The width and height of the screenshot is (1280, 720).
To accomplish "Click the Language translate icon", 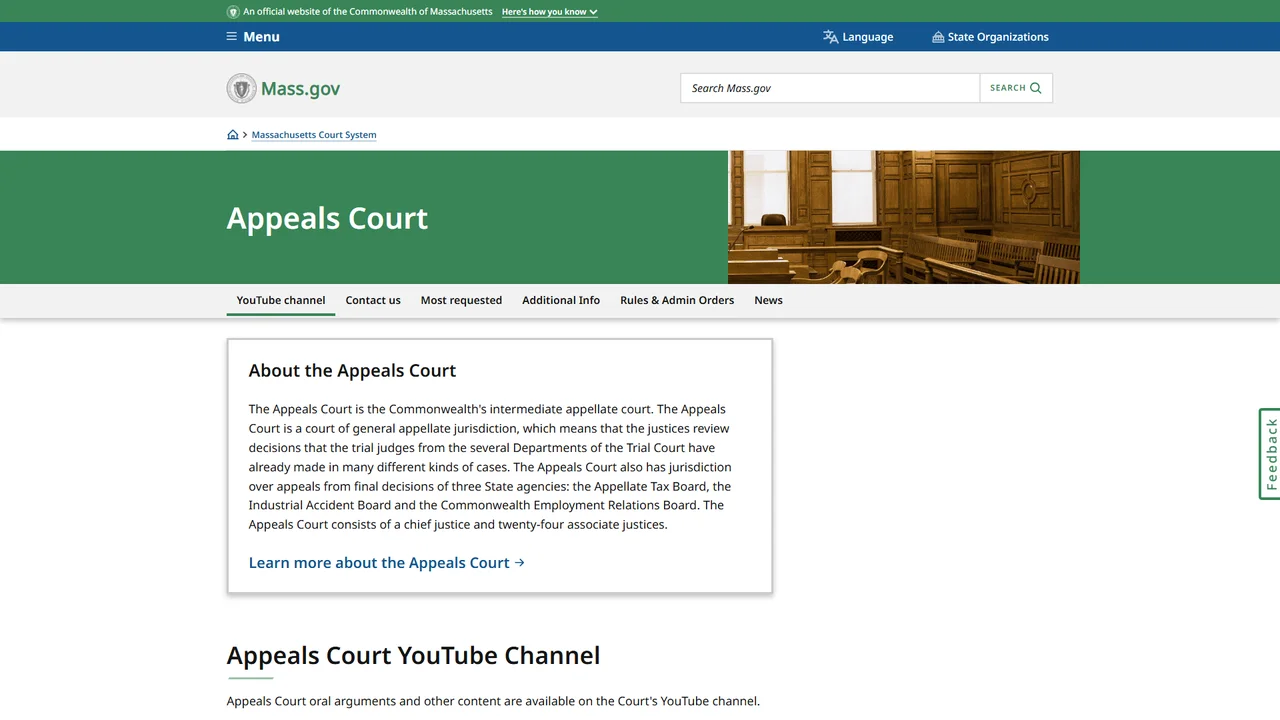I will point(830,37).
